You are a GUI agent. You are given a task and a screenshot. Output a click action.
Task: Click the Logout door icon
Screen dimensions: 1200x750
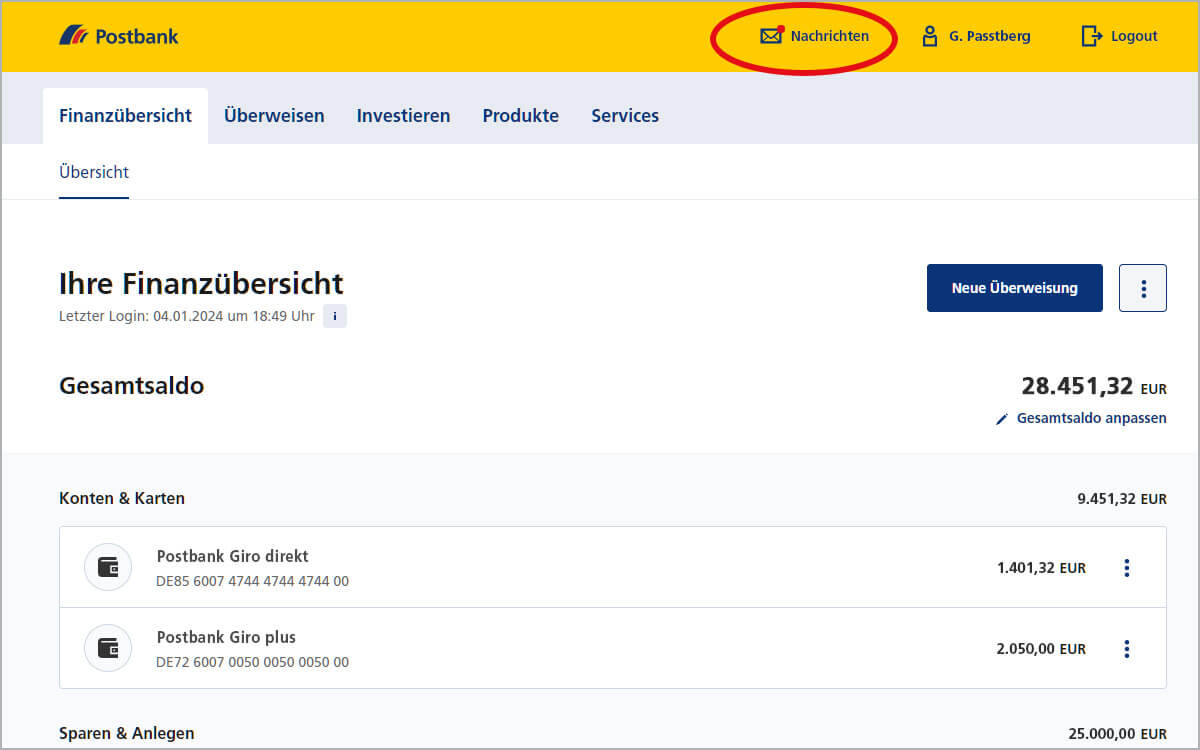tap(1091, 36)
